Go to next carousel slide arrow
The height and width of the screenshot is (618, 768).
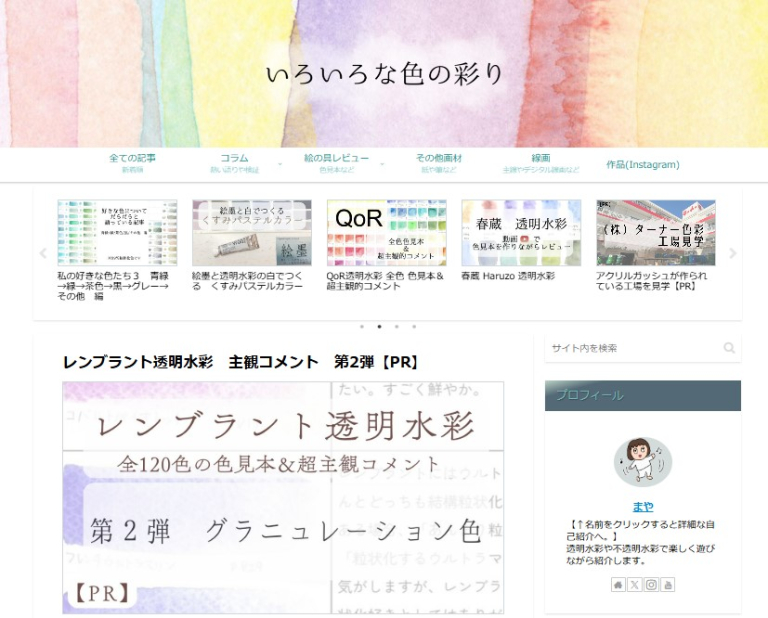point(732,254)
